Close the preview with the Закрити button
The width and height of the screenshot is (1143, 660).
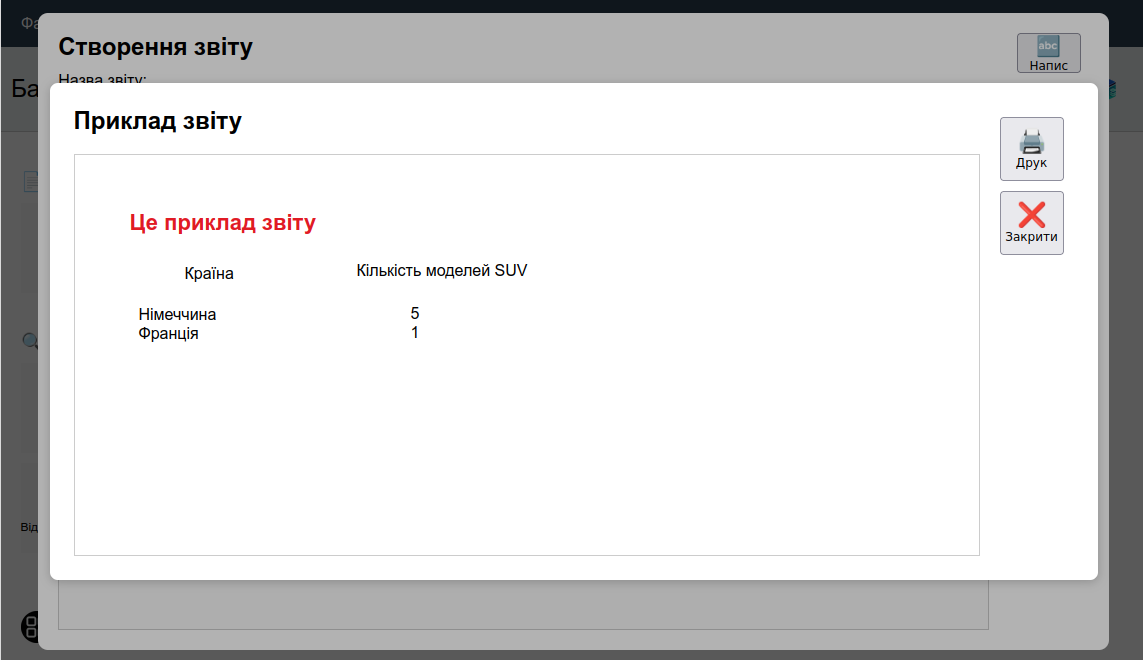pyautogui.click(x=1031, y=223)
